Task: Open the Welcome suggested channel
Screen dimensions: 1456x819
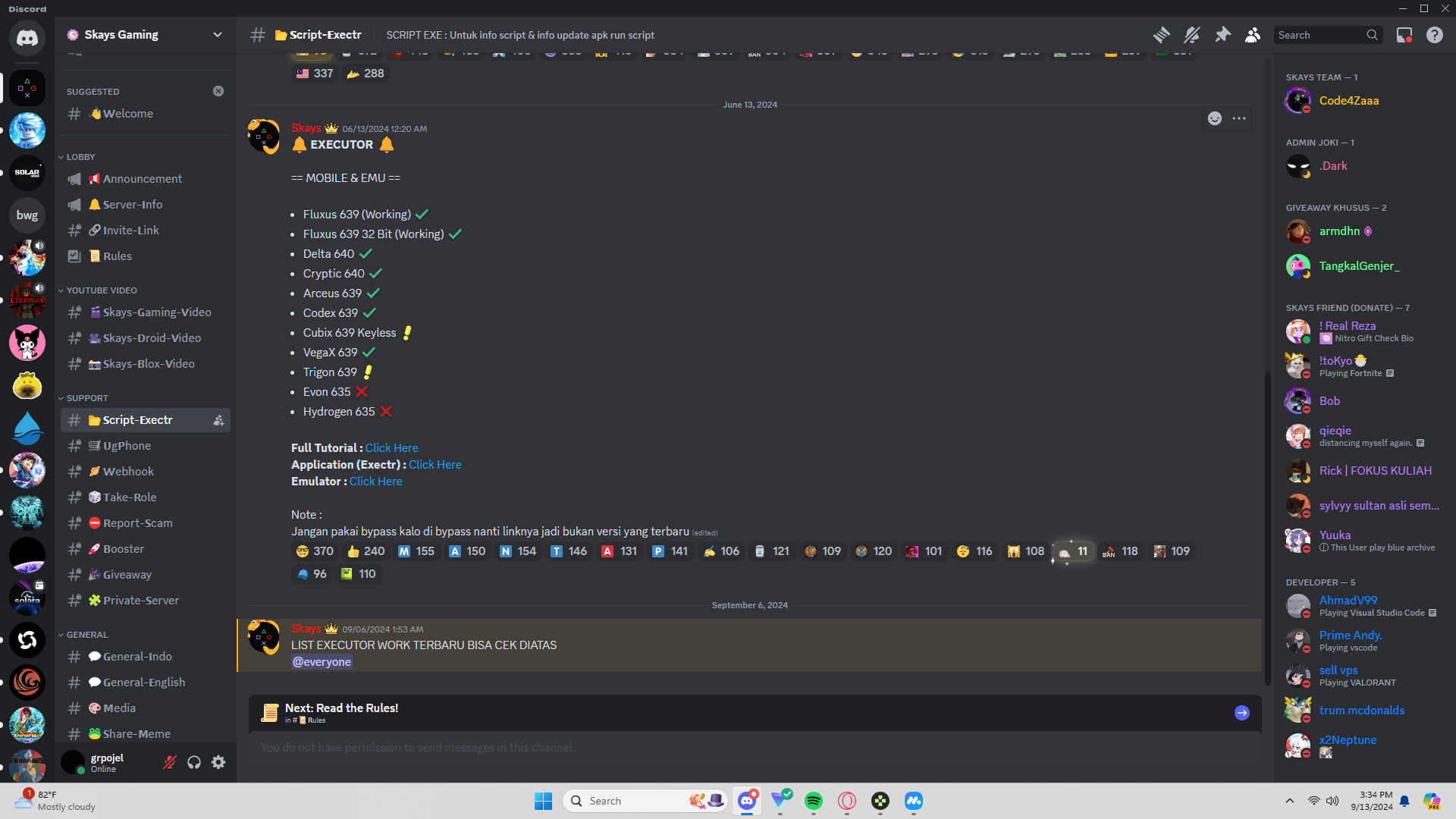Action: 146,114
